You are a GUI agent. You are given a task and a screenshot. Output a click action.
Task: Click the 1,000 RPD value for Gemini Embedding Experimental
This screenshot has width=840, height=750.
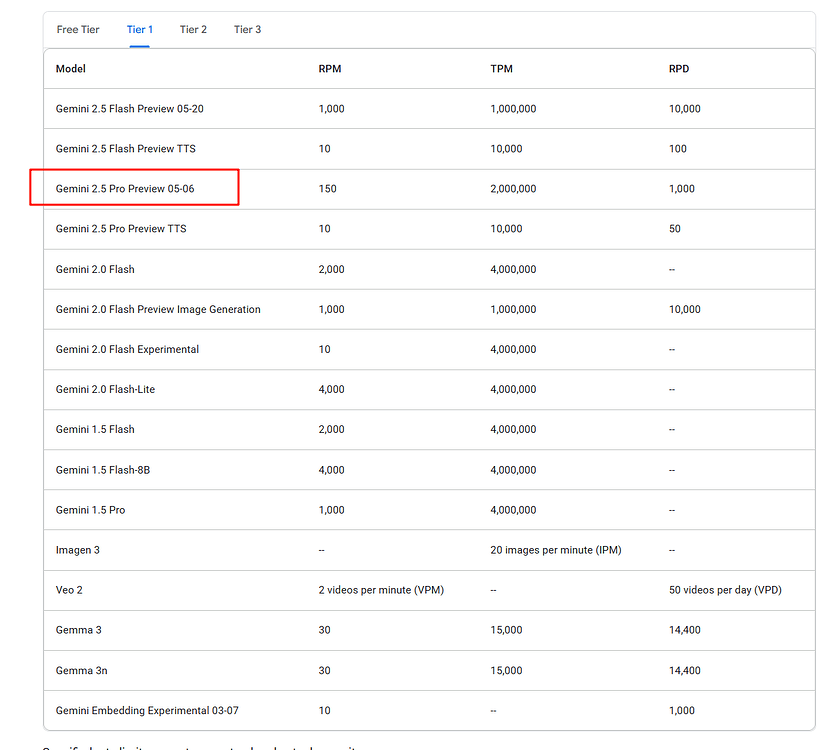click(x=681, y=710)
